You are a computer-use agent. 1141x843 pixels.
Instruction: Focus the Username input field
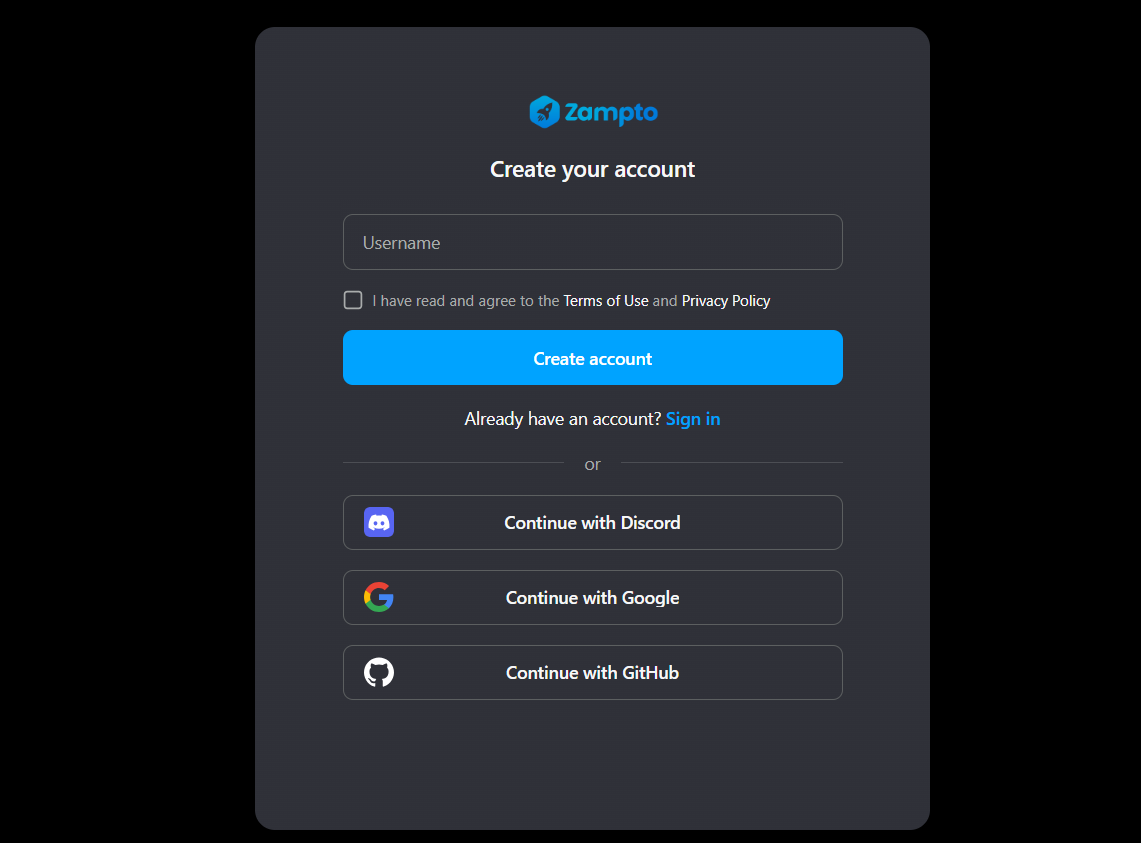(x=593, y=242)
